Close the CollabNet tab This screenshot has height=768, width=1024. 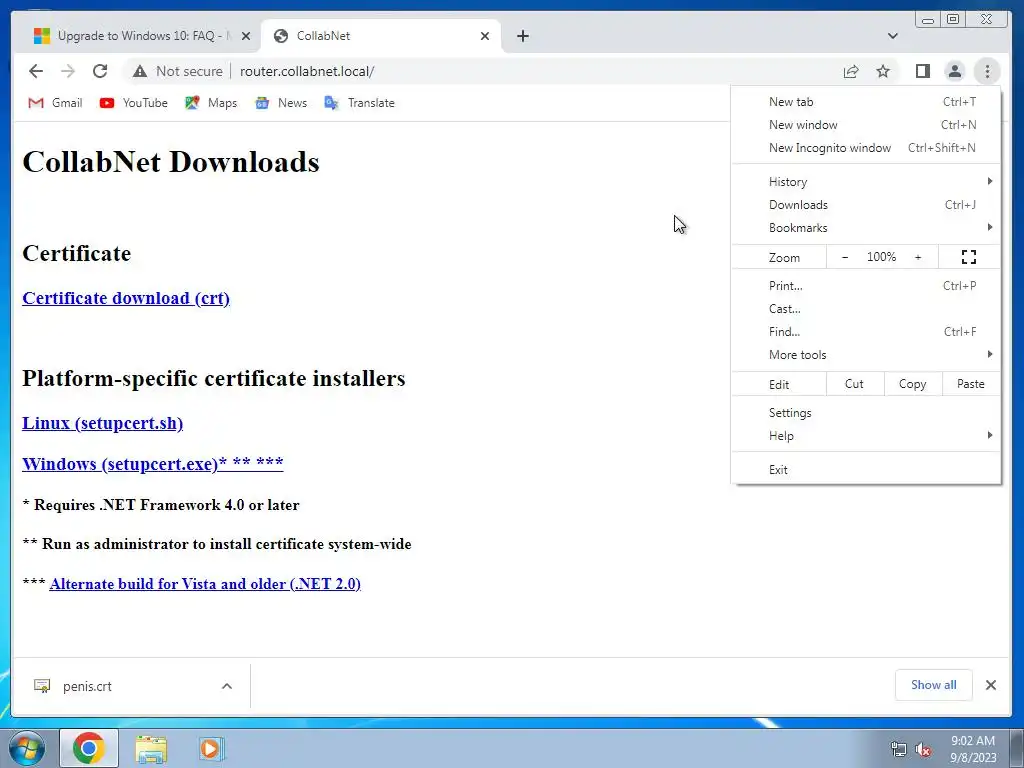coord(485,36)
